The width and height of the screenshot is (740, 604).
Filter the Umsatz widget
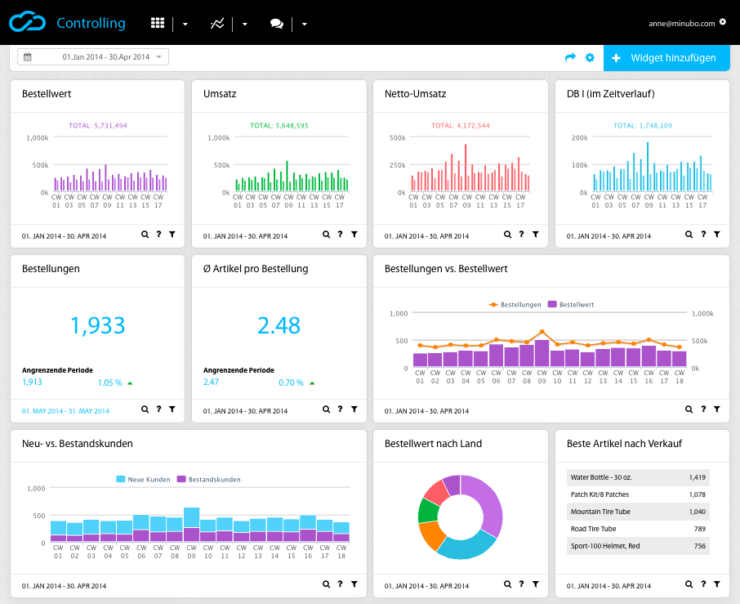point(354,234)
